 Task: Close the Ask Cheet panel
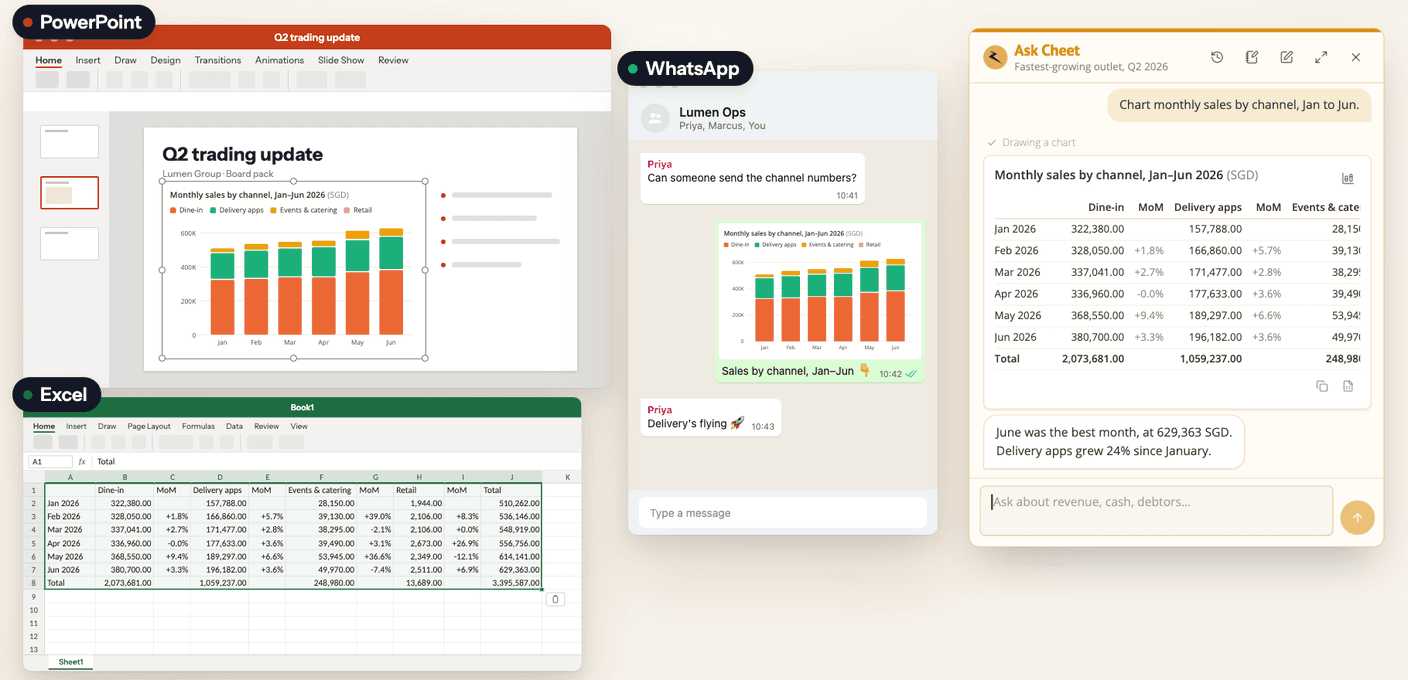[x=1356, y=57]
